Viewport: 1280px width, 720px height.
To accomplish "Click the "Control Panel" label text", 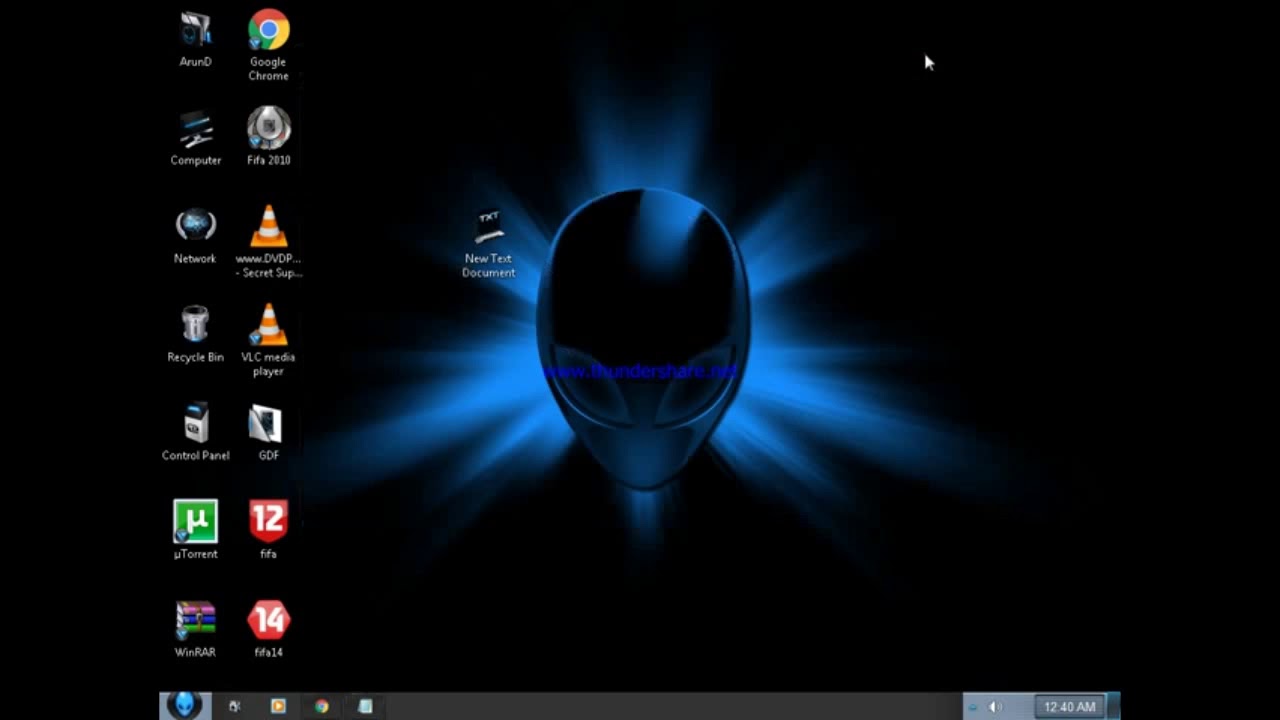I will [x=195, y=455].
